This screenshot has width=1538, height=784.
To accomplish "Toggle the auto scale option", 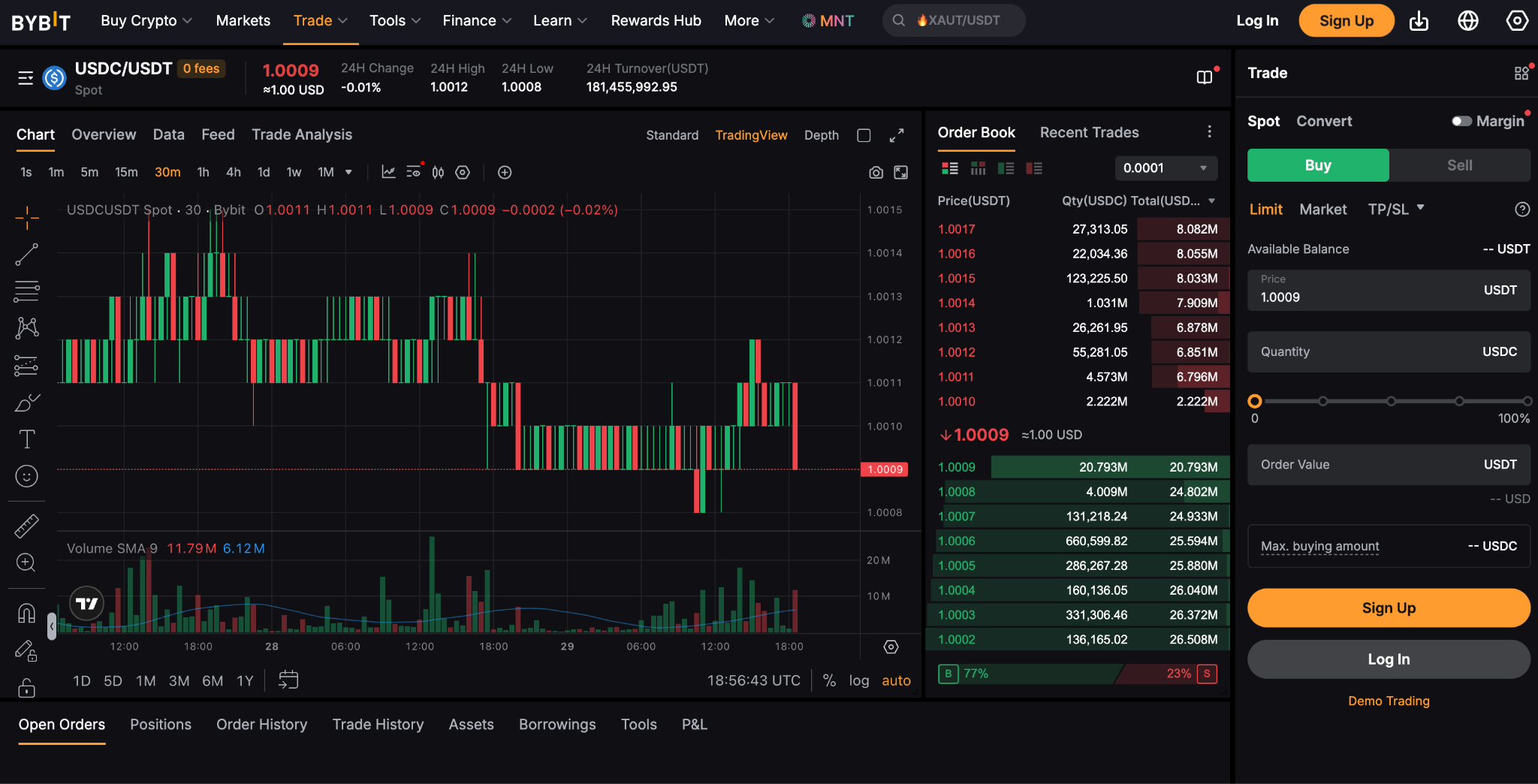I will (x=896, y=680).
